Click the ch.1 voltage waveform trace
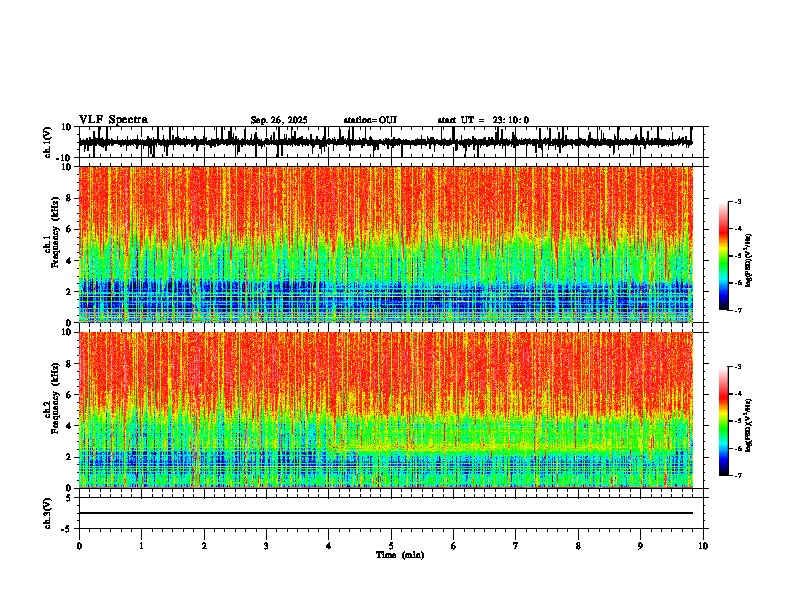 point(385,142)
